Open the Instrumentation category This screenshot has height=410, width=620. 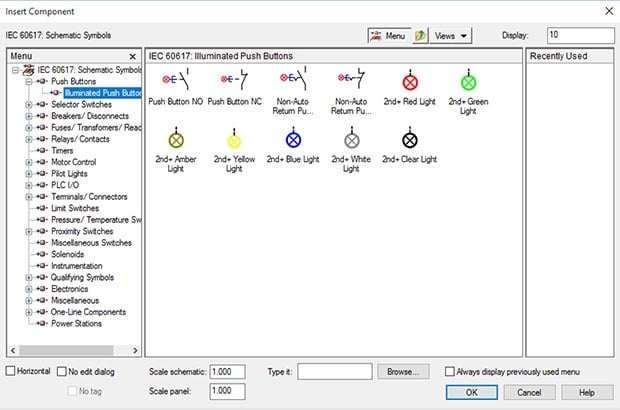(77, 266)
